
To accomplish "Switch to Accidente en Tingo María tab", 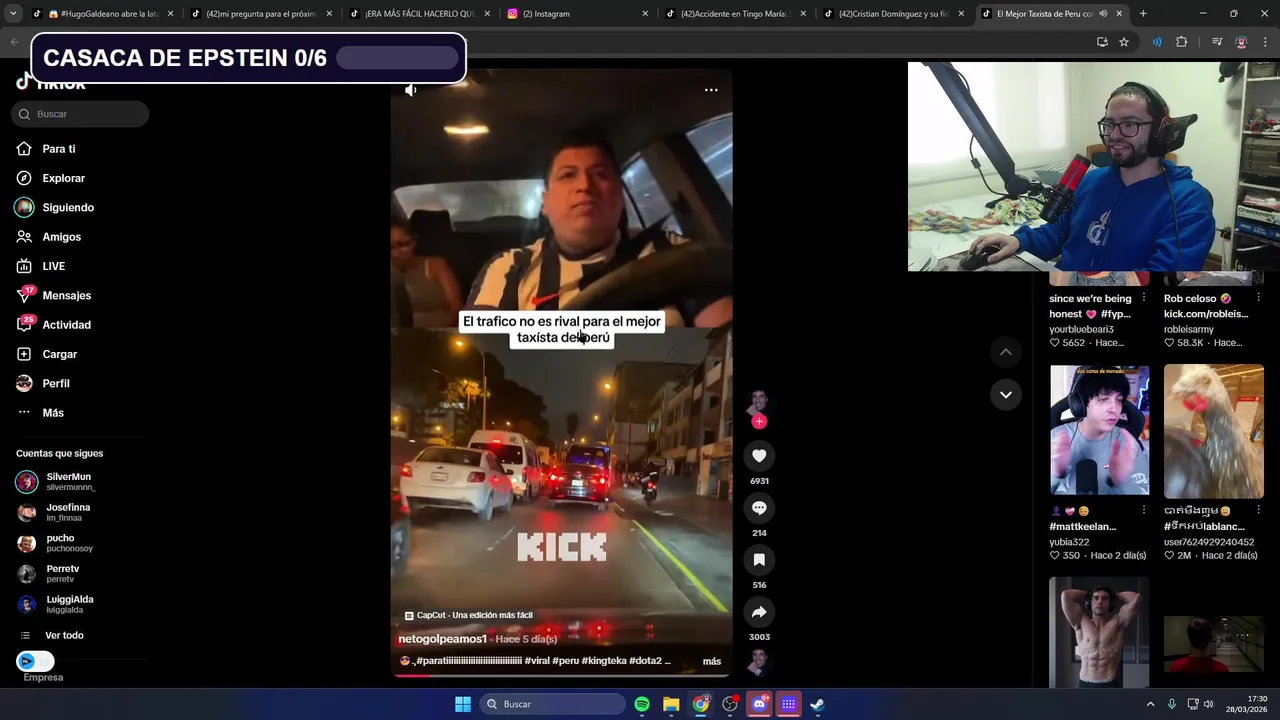I will [x=734, y=14].
